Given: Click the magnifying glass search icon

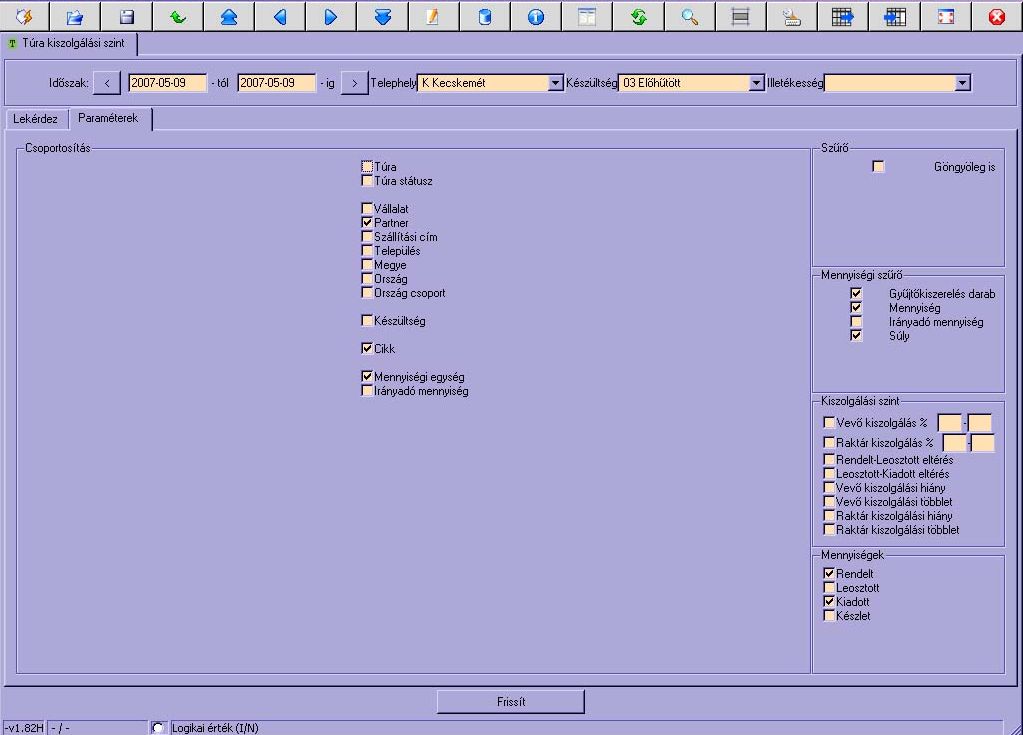Looking at the screenshot, I should (690, 16).
